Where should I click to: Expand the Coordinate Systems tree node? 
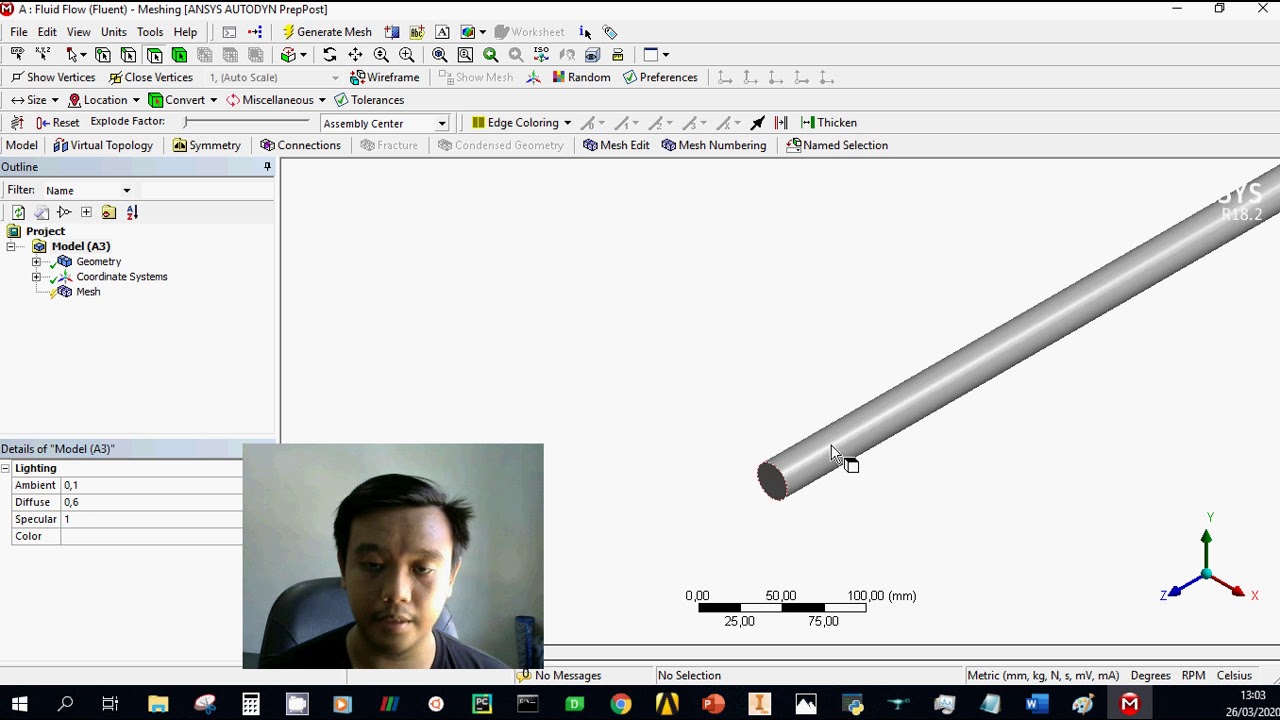pyautogui.click(x=36, y=277)
